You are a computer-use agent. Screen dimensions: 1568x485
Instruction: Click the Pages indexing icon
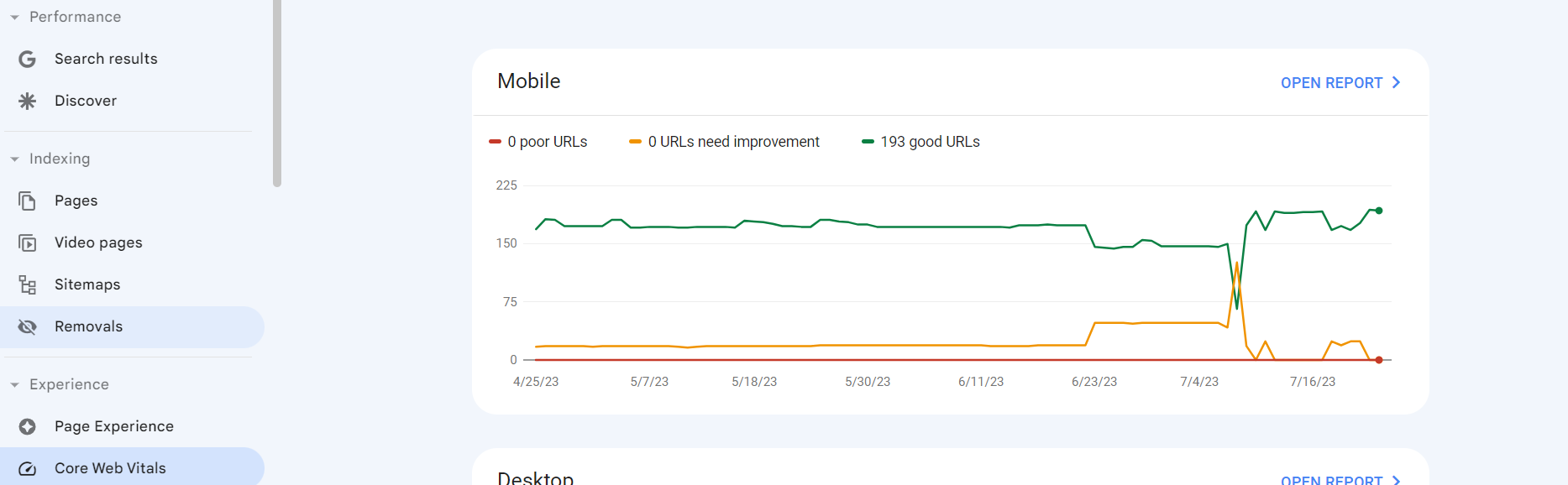pos(27,200)
